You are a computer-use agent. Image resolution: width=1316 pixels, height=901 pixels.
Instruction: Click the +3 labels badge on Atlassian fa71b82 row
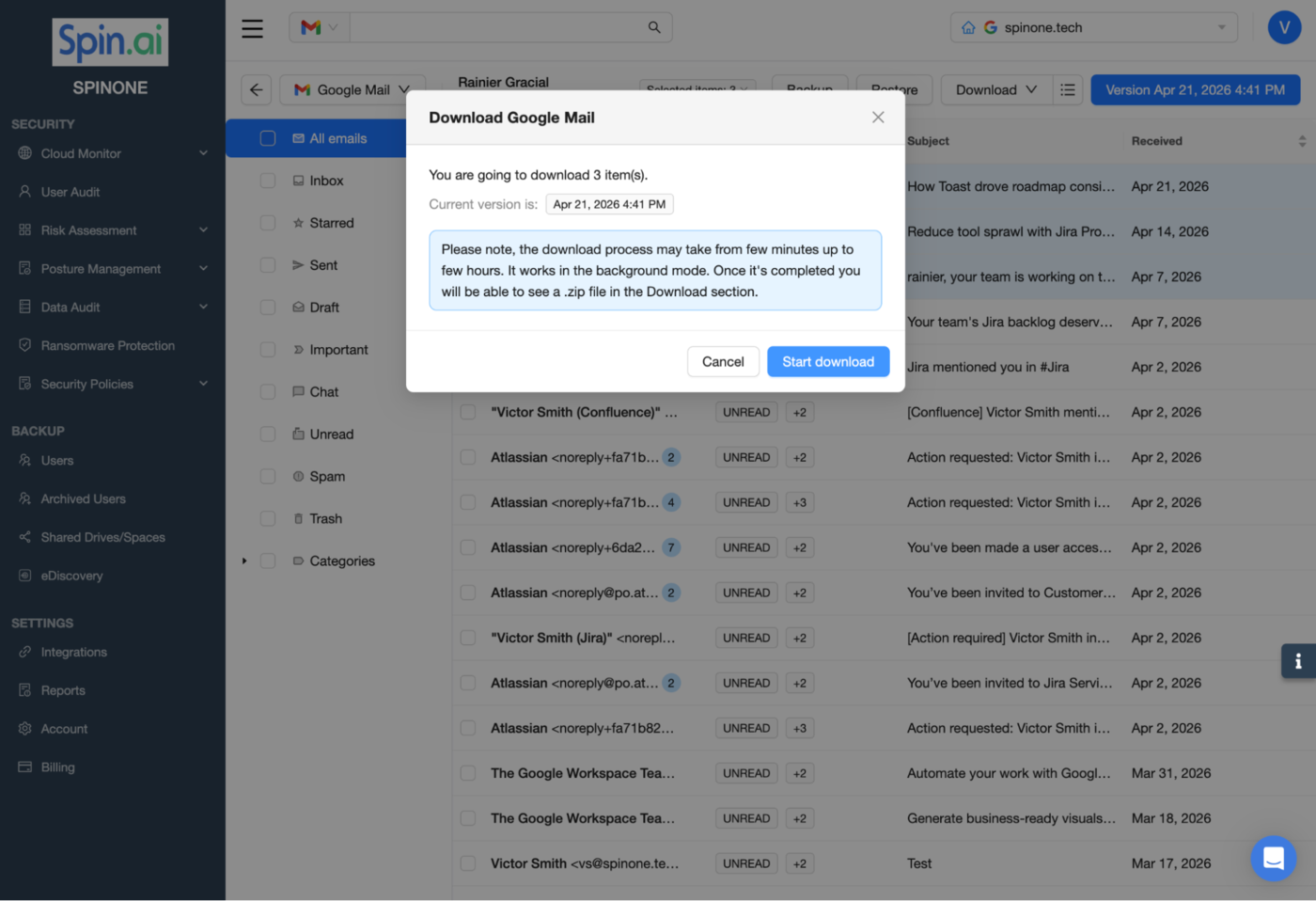[800, 728]
